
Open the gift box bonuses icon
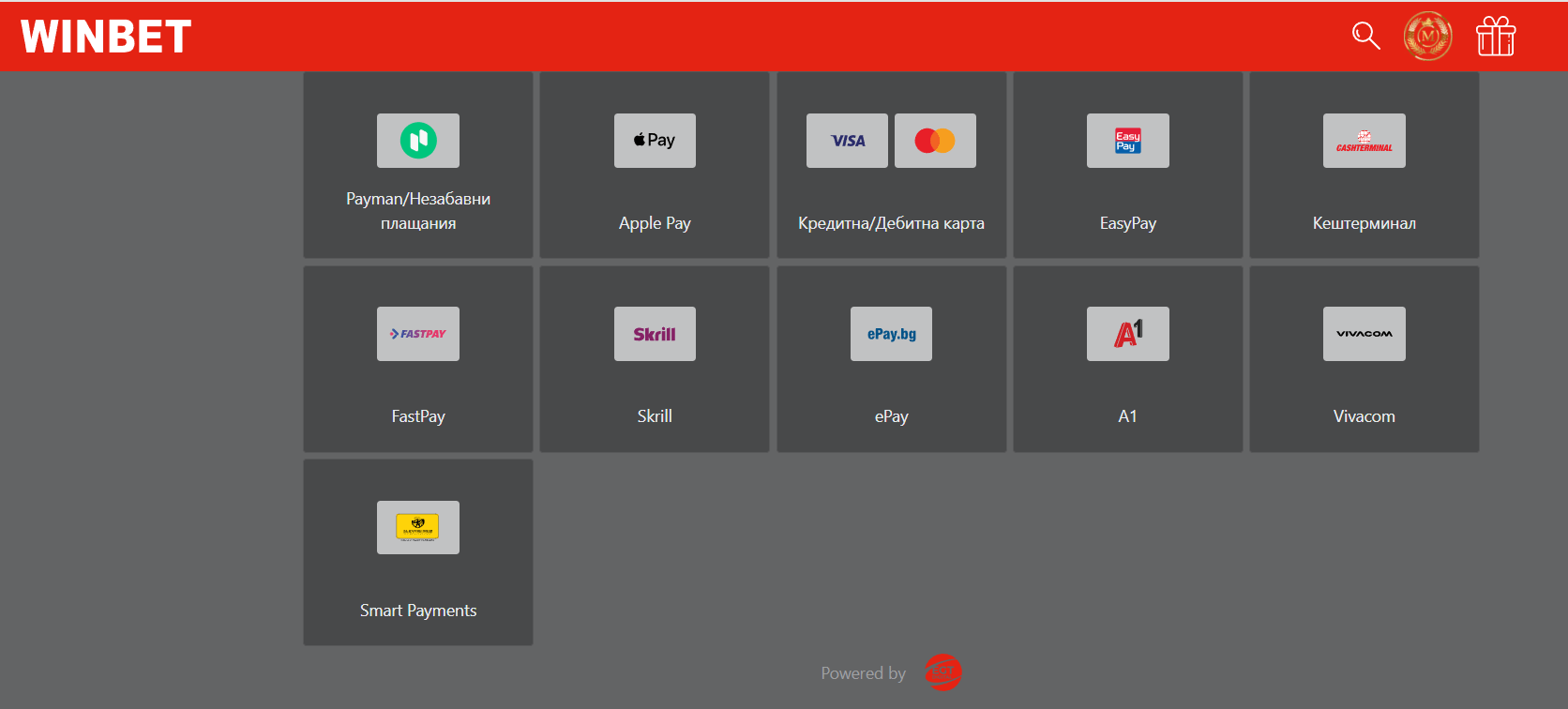click(x=1496, y=37)
